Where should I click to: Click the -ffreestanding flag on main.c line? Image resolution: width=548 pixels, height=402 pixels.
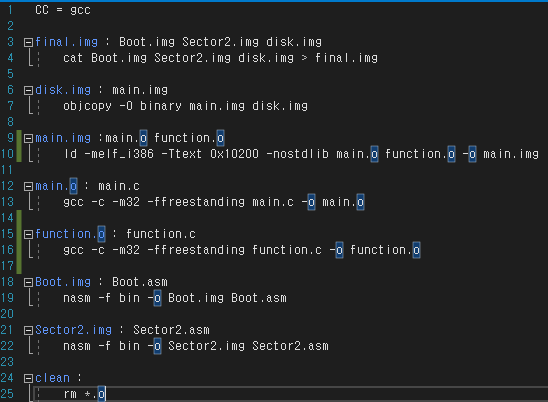[196, 202]
